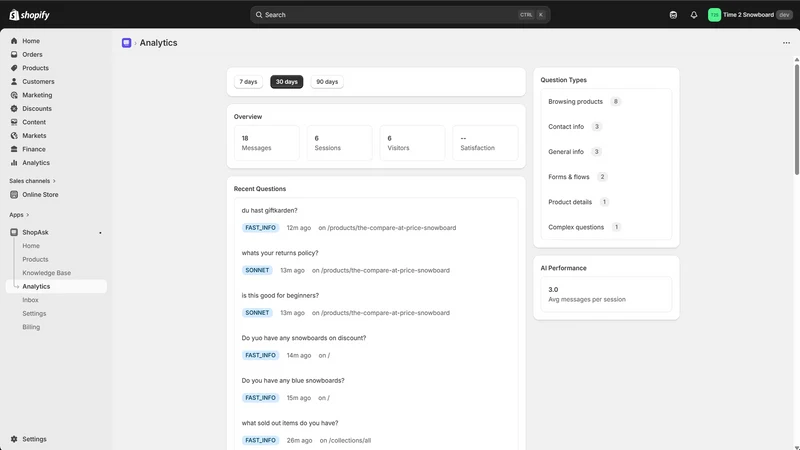The height and width of the screenshot is (450, 800).
Task: Click the Visitors overview card
Action: coord(412,143)
